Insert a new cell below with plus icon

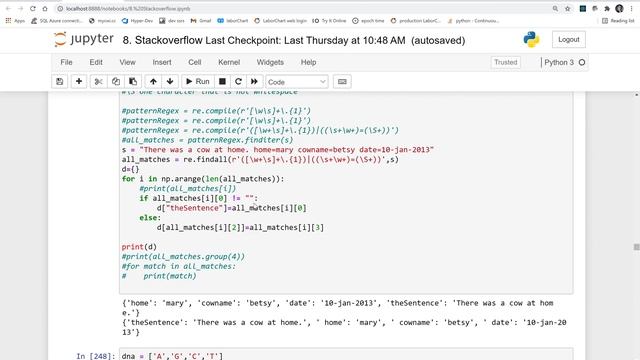pos(79,82)
